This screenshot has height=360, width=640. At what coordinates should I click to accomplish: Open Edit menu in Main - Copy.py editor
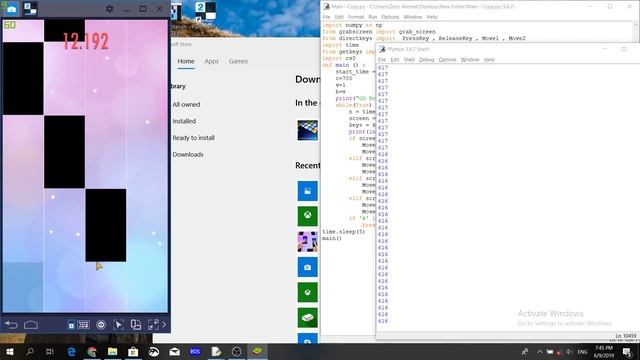(x=339, y=17)
